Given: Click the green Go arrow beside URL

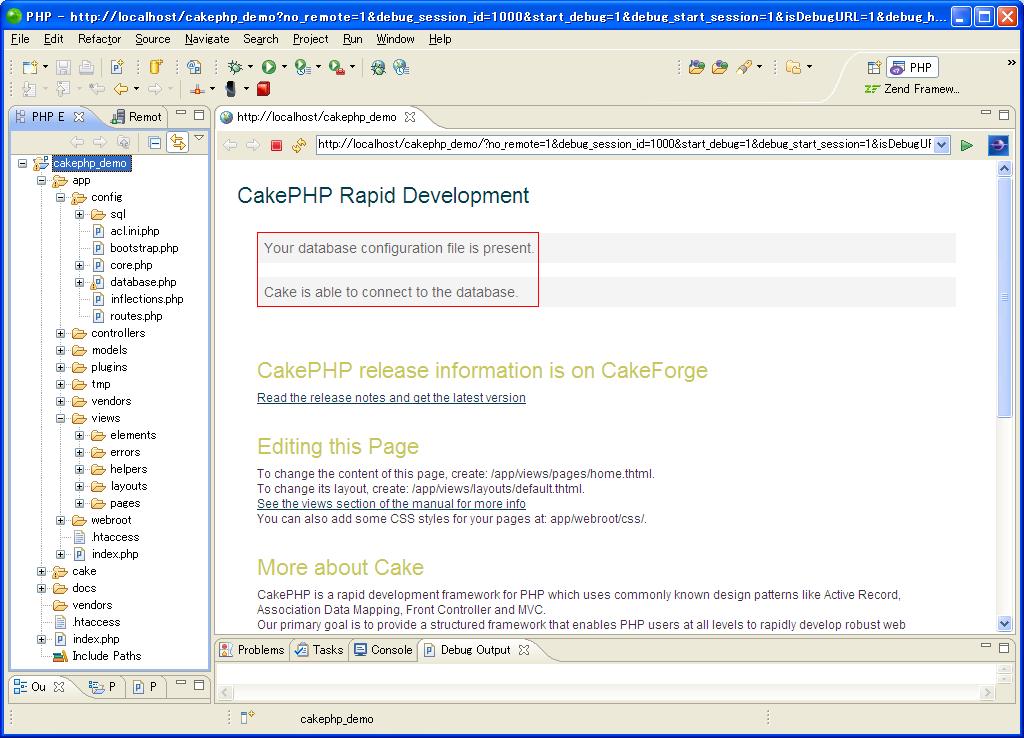Looking at the screenshot, I should (967, 145).
